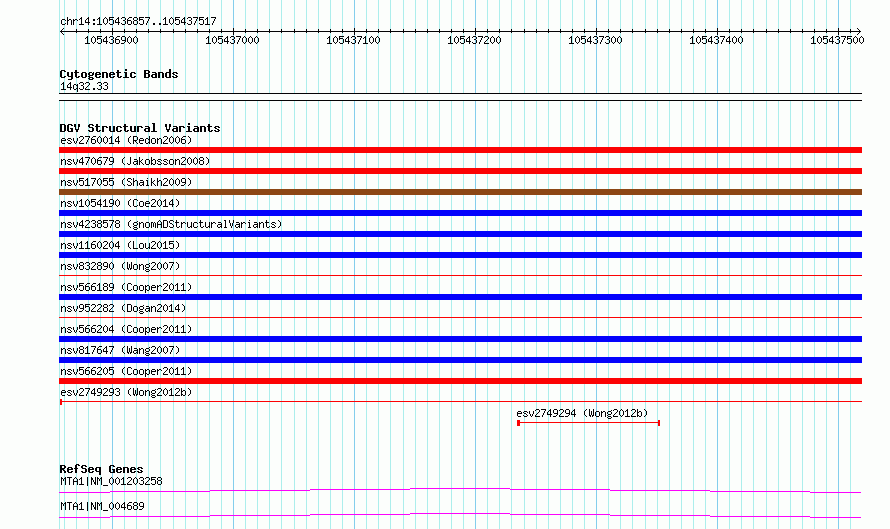Click the esv2749293 (Wong2012b) label
The height and width of the screenshot is (529, 890).
pyautogui.click(x=126, y=392)
